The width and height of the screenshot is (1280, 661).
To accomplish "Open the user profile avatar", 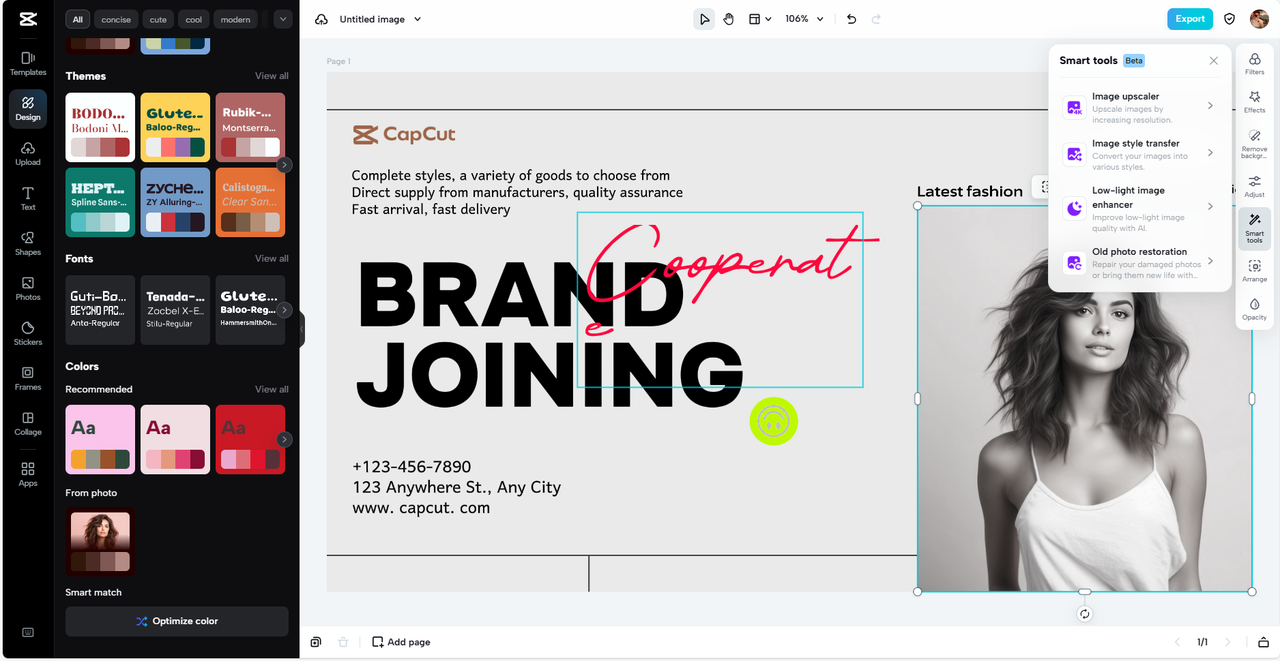I will point(1259,19).
